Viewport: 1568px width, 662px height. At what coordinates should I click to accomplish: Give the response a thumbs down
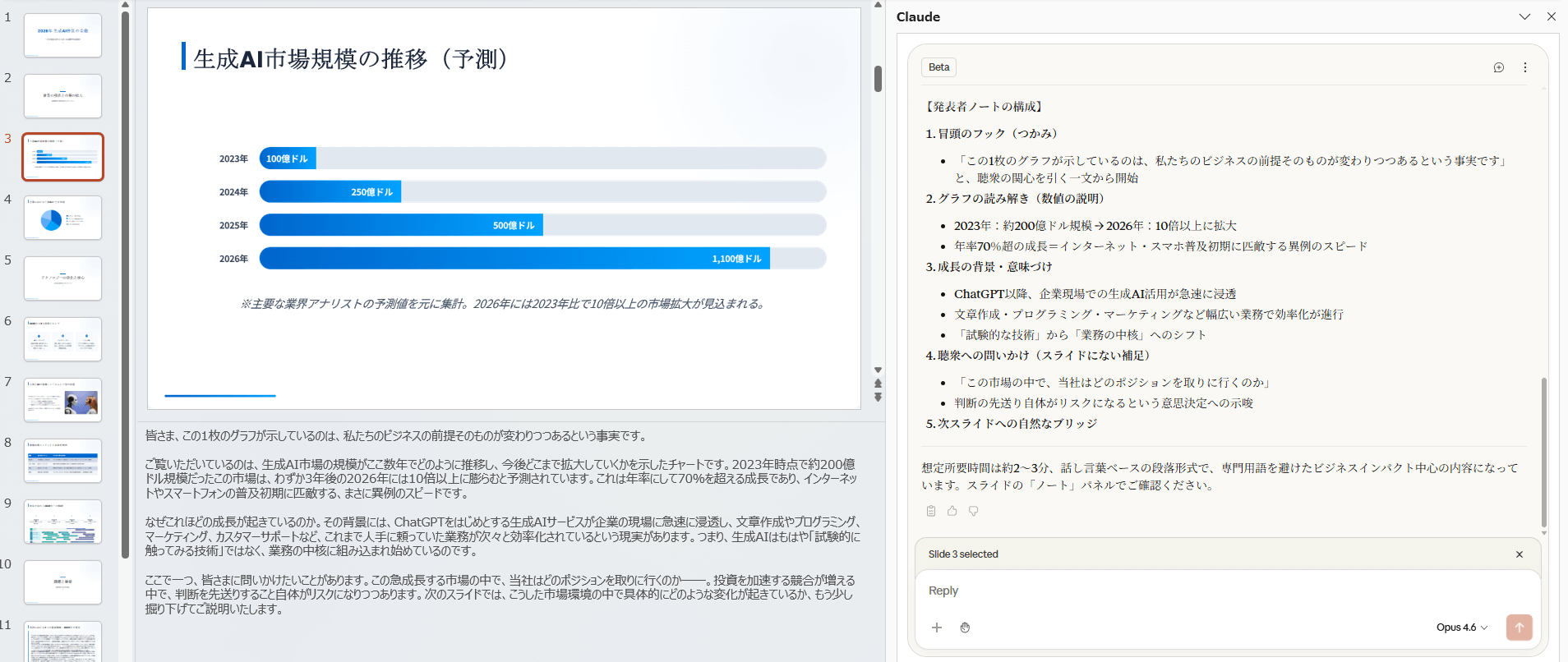[973, 511]
